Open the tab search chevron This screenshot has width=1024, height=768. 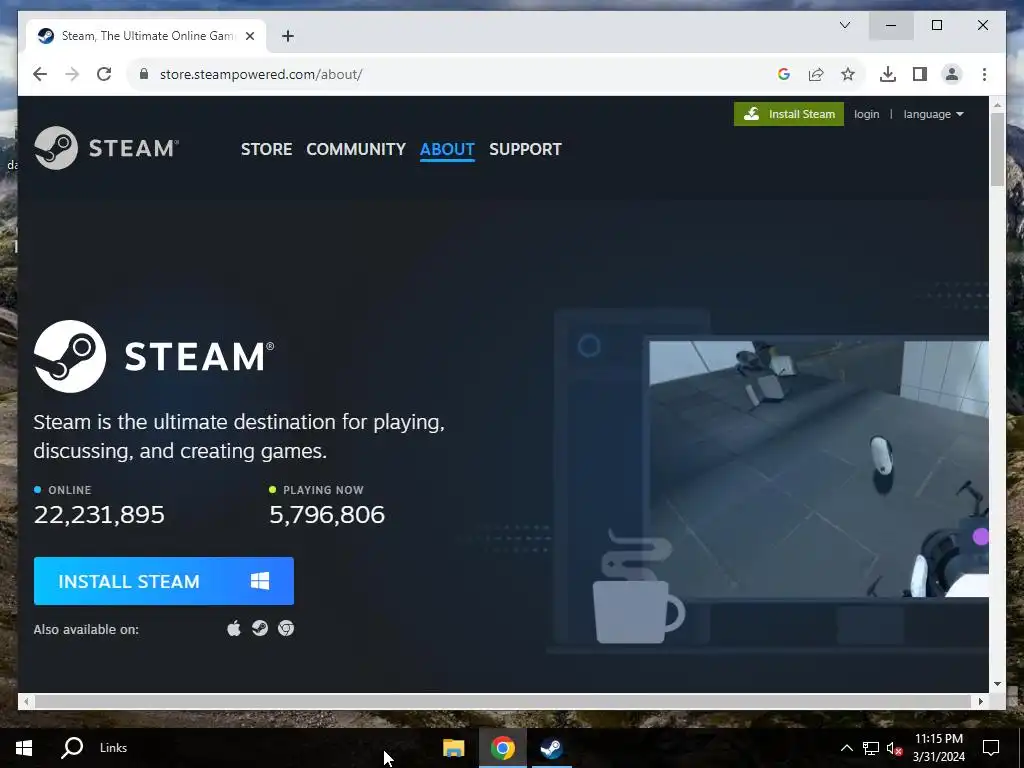(x=844, y=25)
